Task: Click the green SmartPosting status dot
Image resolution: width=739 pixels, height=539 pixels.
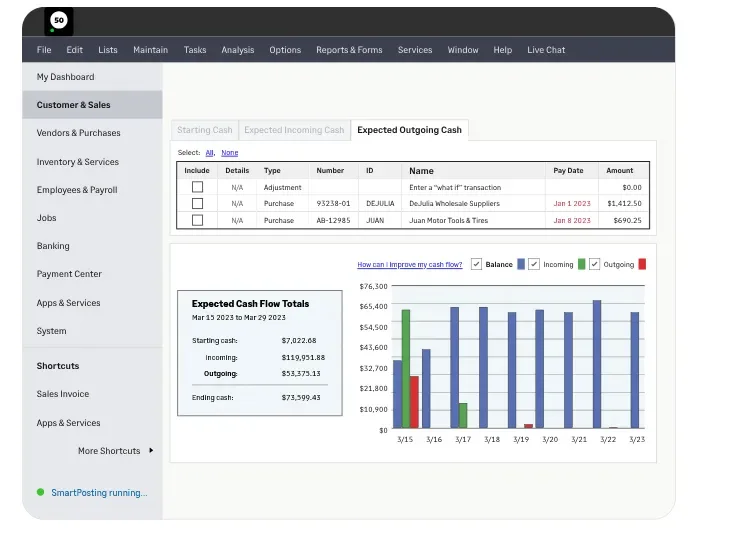Action: coord(41,492)
